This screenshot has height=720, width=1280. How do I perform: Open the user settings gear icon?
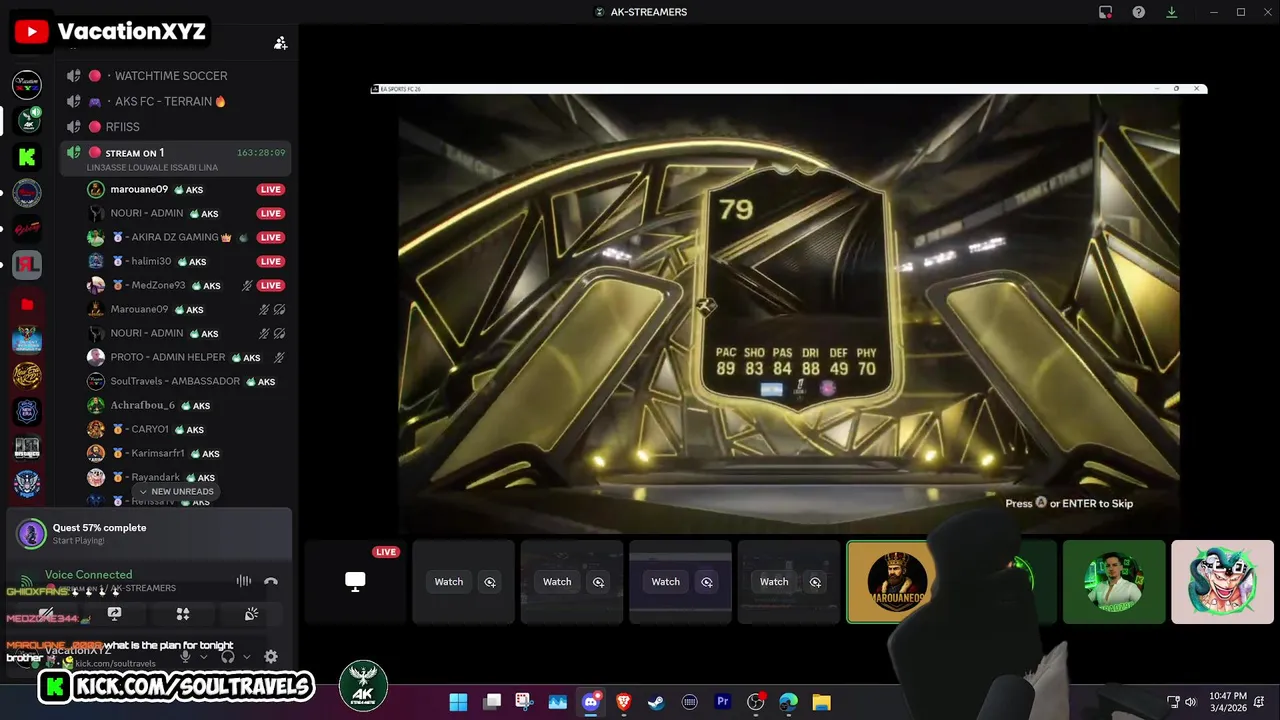pyautogui.click(x=271, y=657)
